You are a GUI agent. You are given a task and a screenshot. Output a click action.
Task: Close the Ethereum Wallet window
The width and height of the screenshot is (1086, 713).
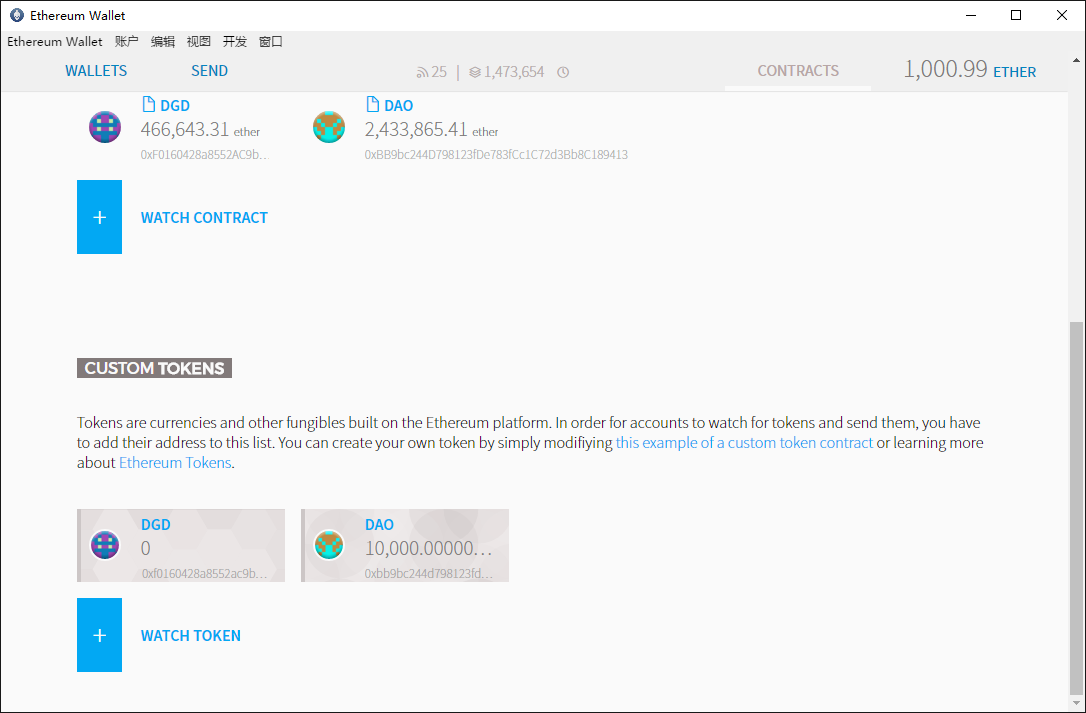tap(1062, 15)
